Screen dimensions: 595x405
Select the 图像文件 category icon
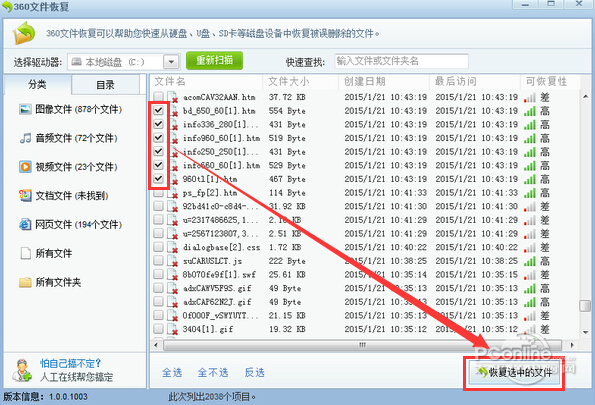[x=25, y=110]
